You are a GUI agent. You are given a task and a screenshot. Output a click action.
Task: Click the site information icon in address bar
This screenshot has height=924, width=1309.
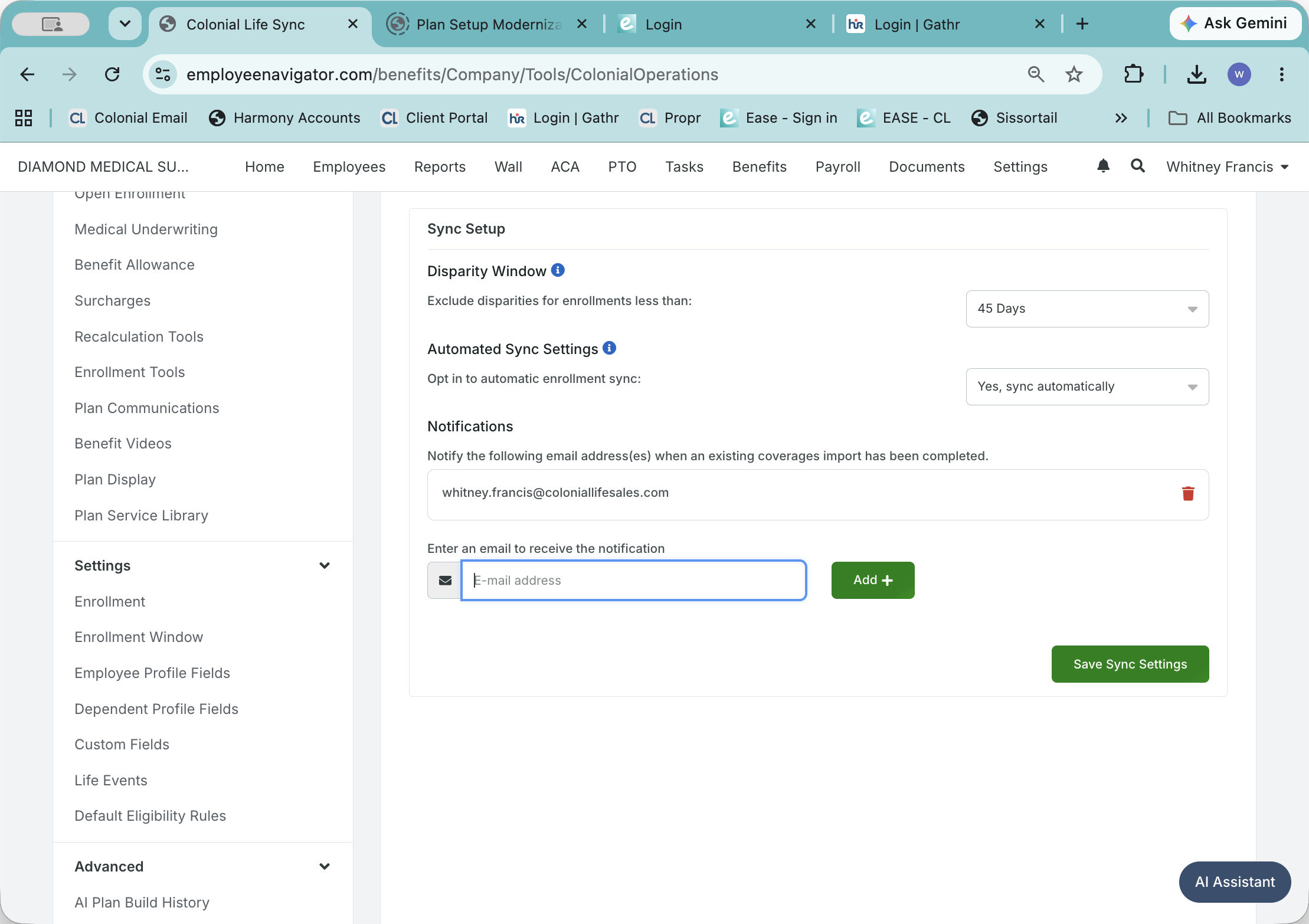pyautogui.click(x=163, y=74)
